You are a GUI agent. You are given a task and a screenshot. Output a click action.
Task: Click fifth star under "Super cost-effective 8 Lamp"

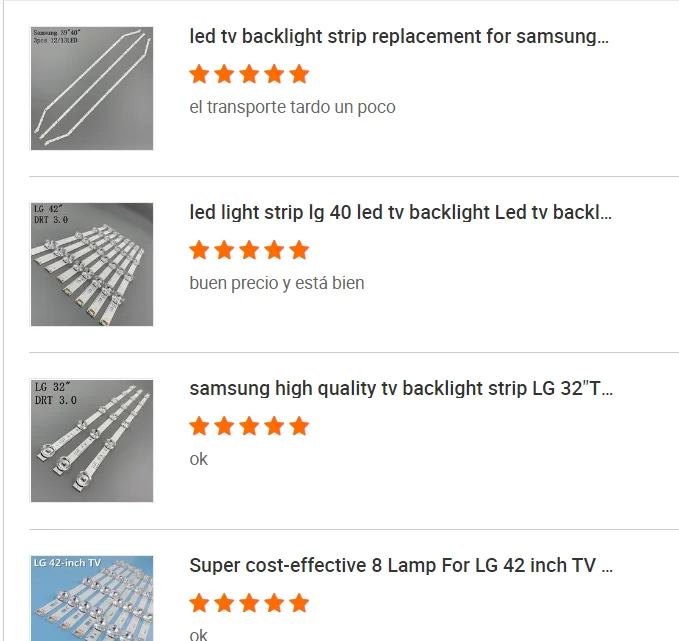click(x=299, y=603)
